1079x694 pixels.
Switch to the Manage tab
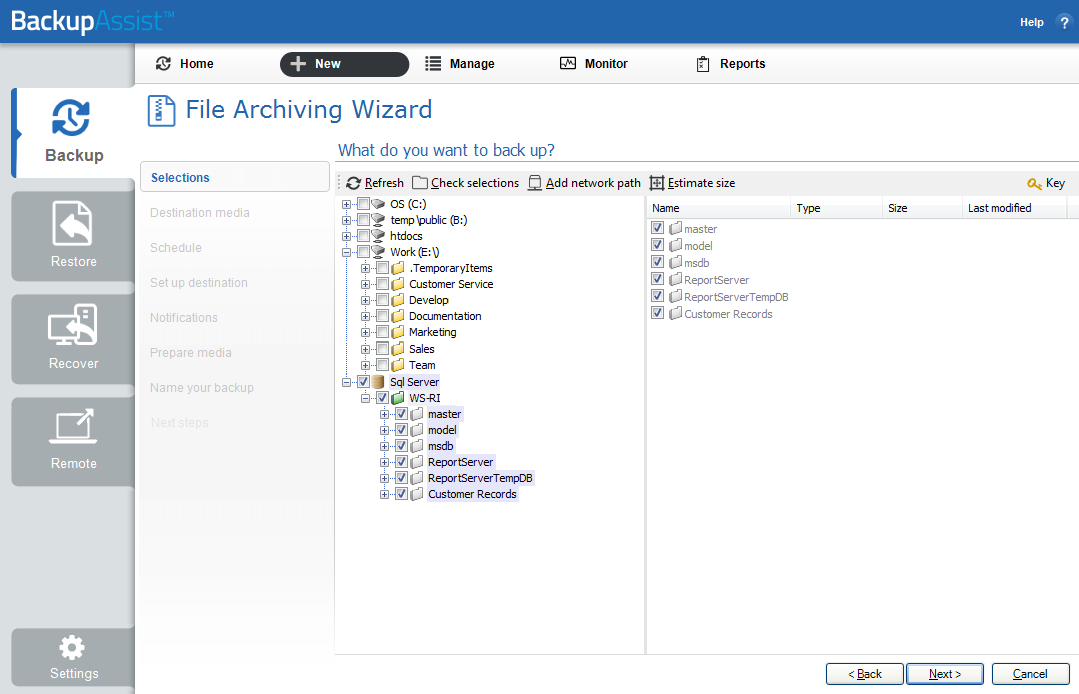460,64
